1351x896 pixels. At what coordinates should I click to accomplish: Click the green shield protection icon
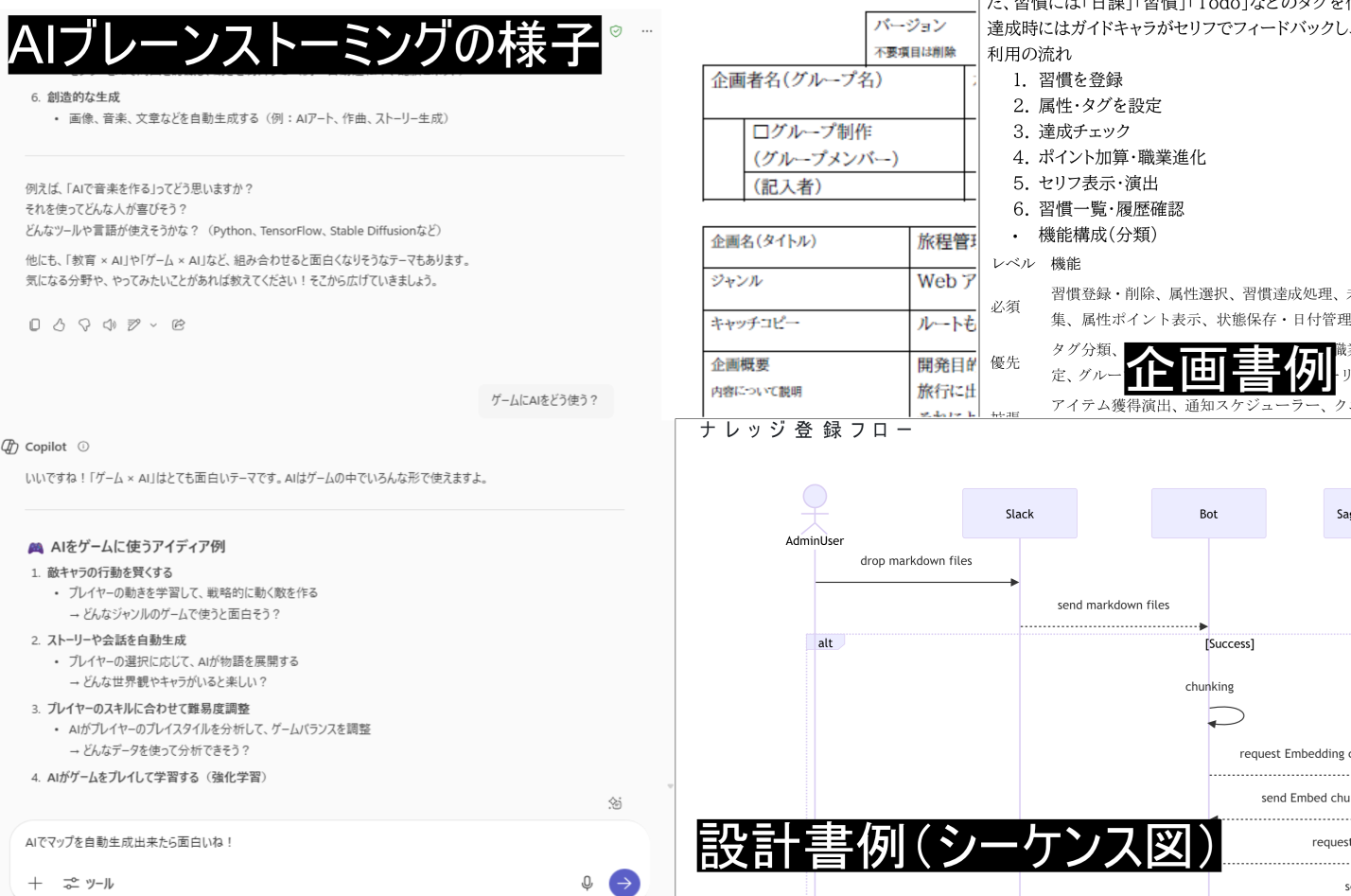point(616,31)
